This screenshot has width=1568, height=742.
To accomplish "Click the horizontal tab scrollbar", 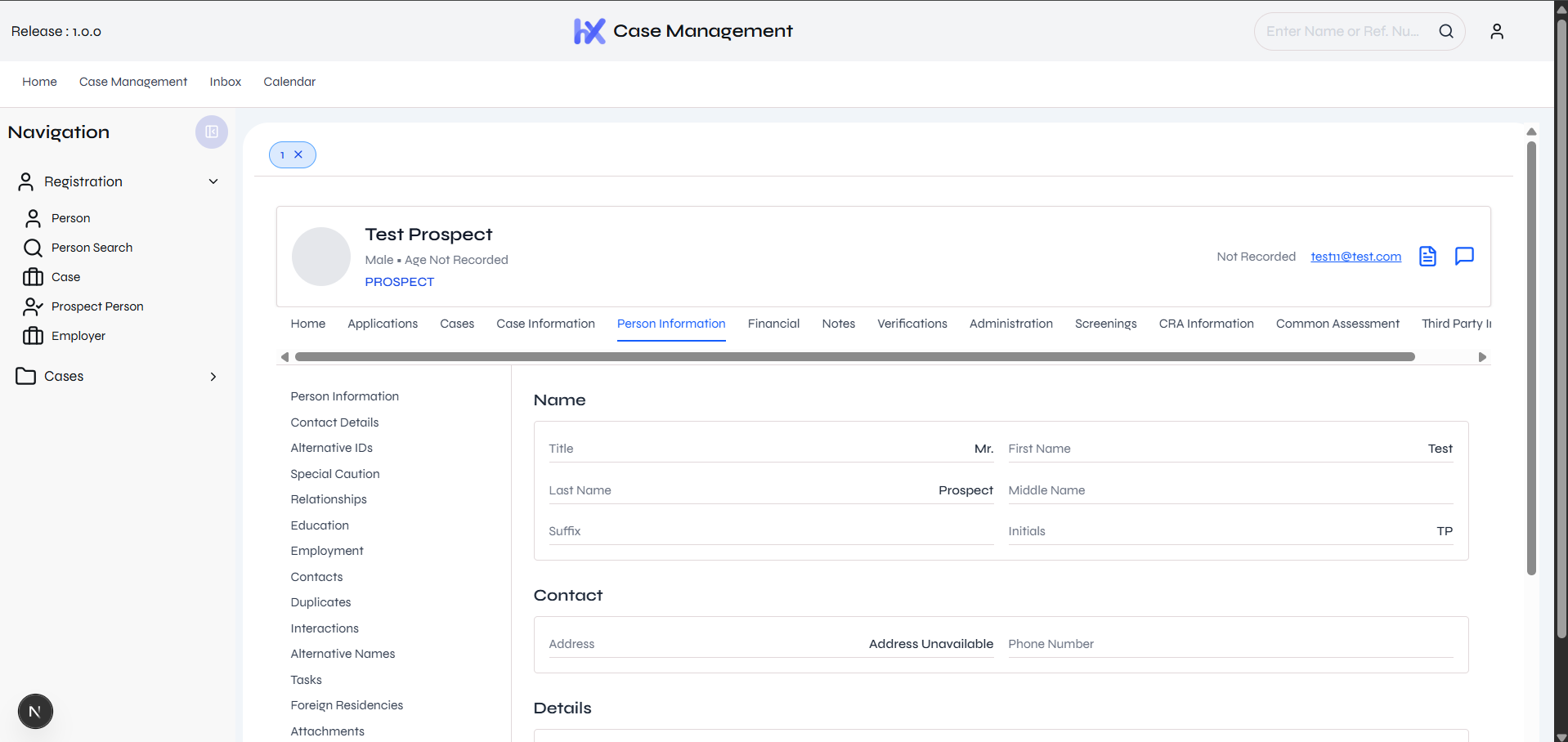I will tap(854, 357).
